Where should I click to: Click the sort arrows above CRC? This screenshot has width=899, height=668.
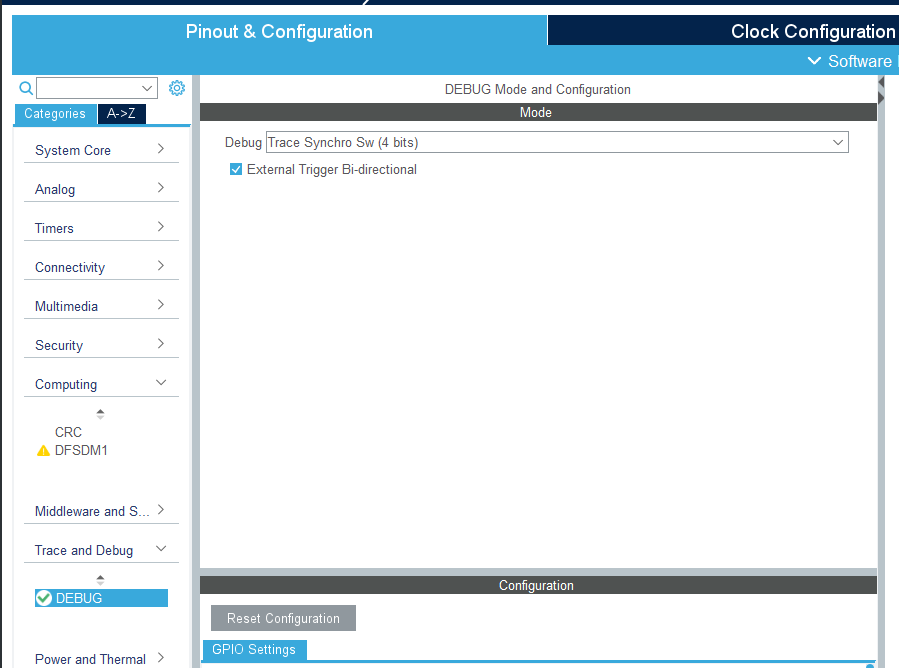point(100,414)
